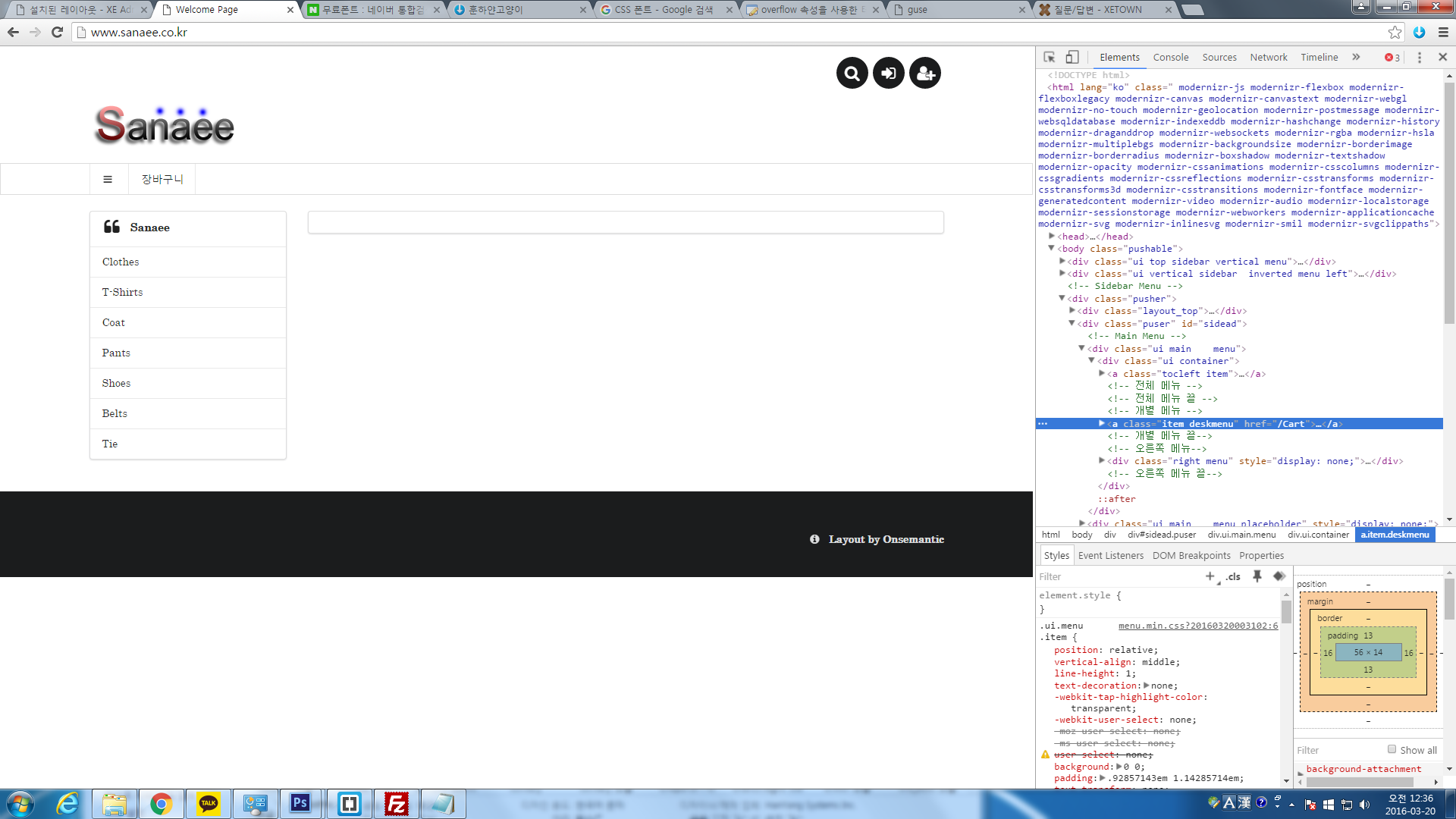
Task: Open the menu.min.css source link
Action: click(1197, 626)
